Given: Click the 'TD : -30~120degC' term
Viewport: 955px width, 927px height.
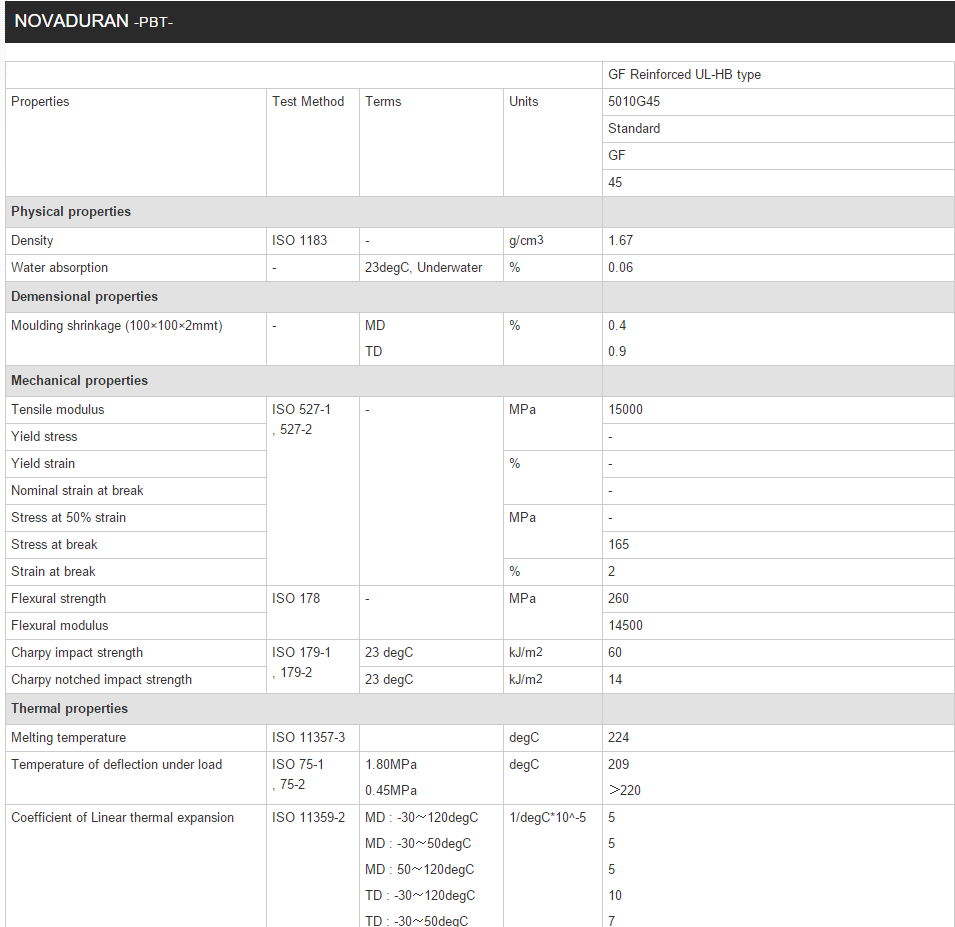Looking at the screenshot, I should [x=420, y=895].
